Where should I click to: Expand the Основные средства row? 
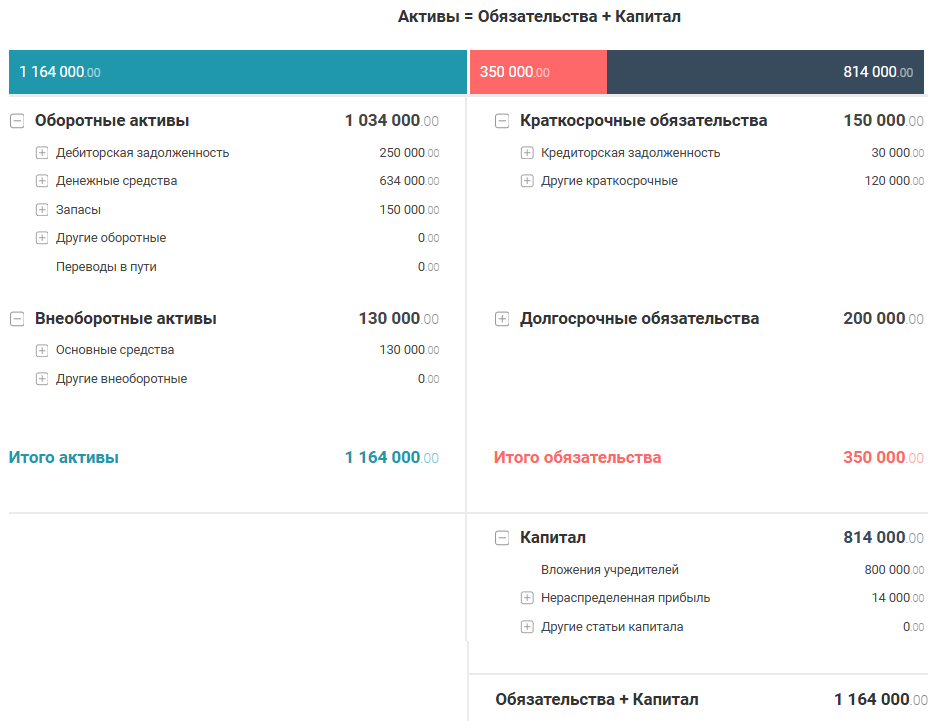coord(42,350)
